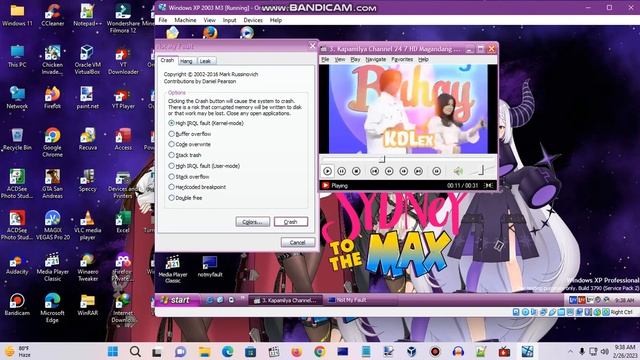Open the Access desktop icon

(x=123, y=139)
